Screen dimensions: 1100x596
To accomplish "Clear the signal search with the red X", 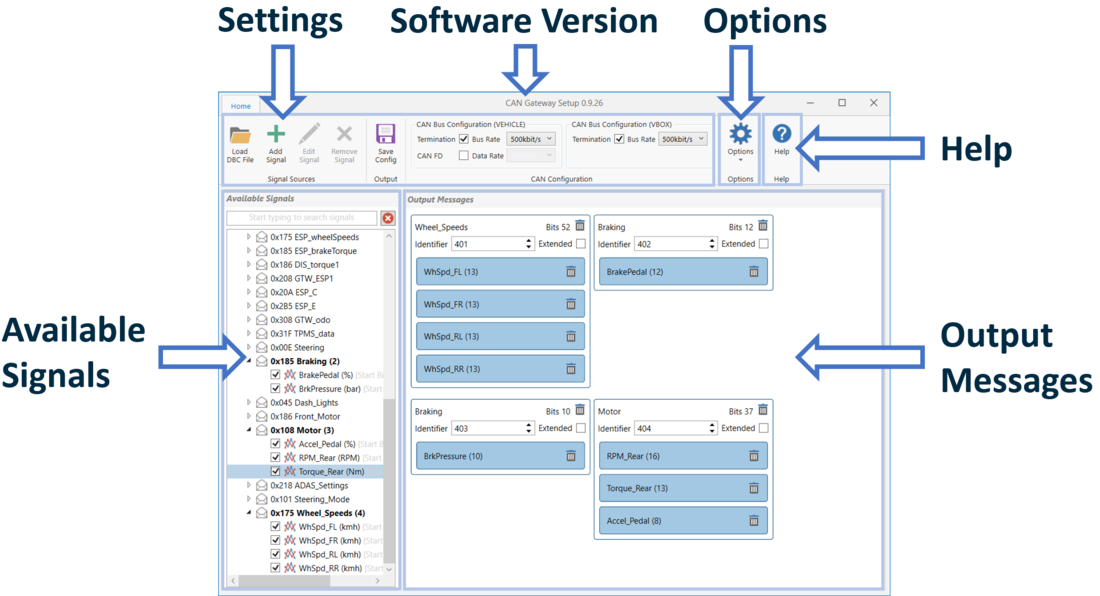I will click(389, 218).
